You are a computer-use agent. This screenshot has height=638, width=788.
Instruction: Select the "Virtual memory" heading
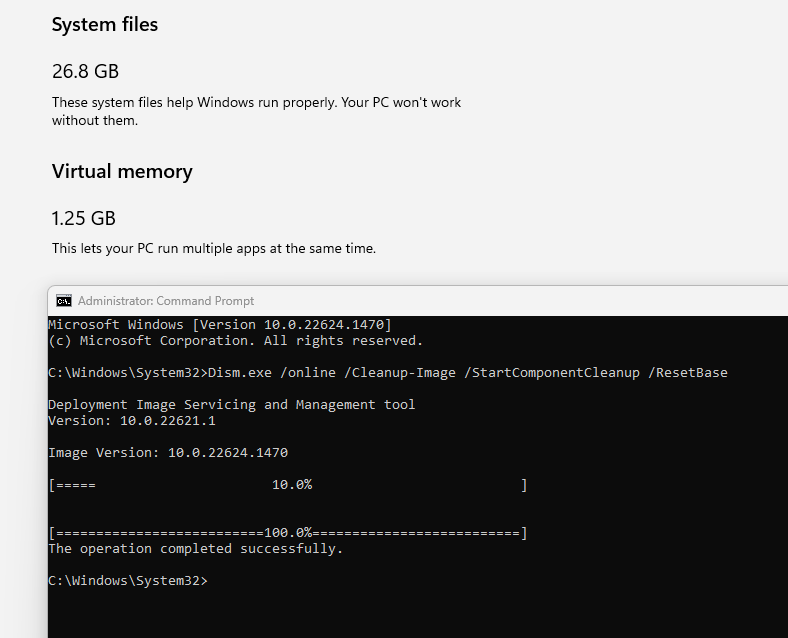tap(122, 171)
